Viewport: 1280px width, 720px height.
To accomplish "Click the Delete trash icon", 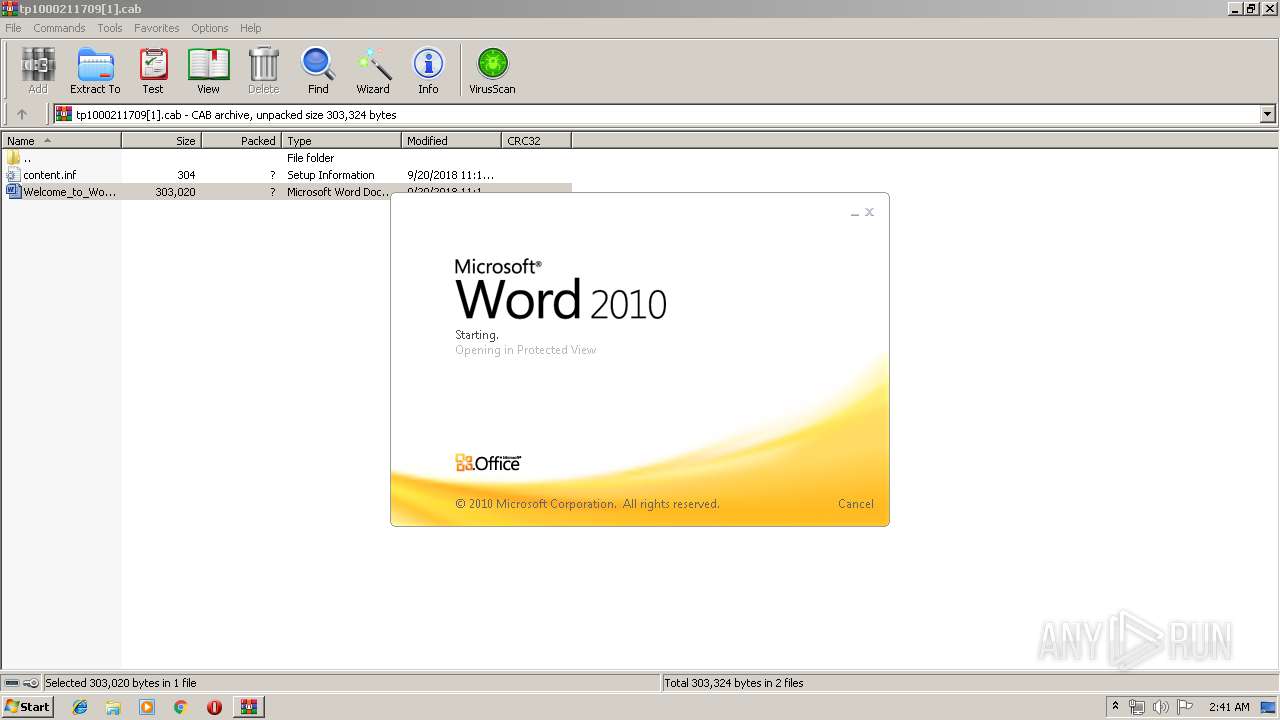I will [x=263, y=71].
